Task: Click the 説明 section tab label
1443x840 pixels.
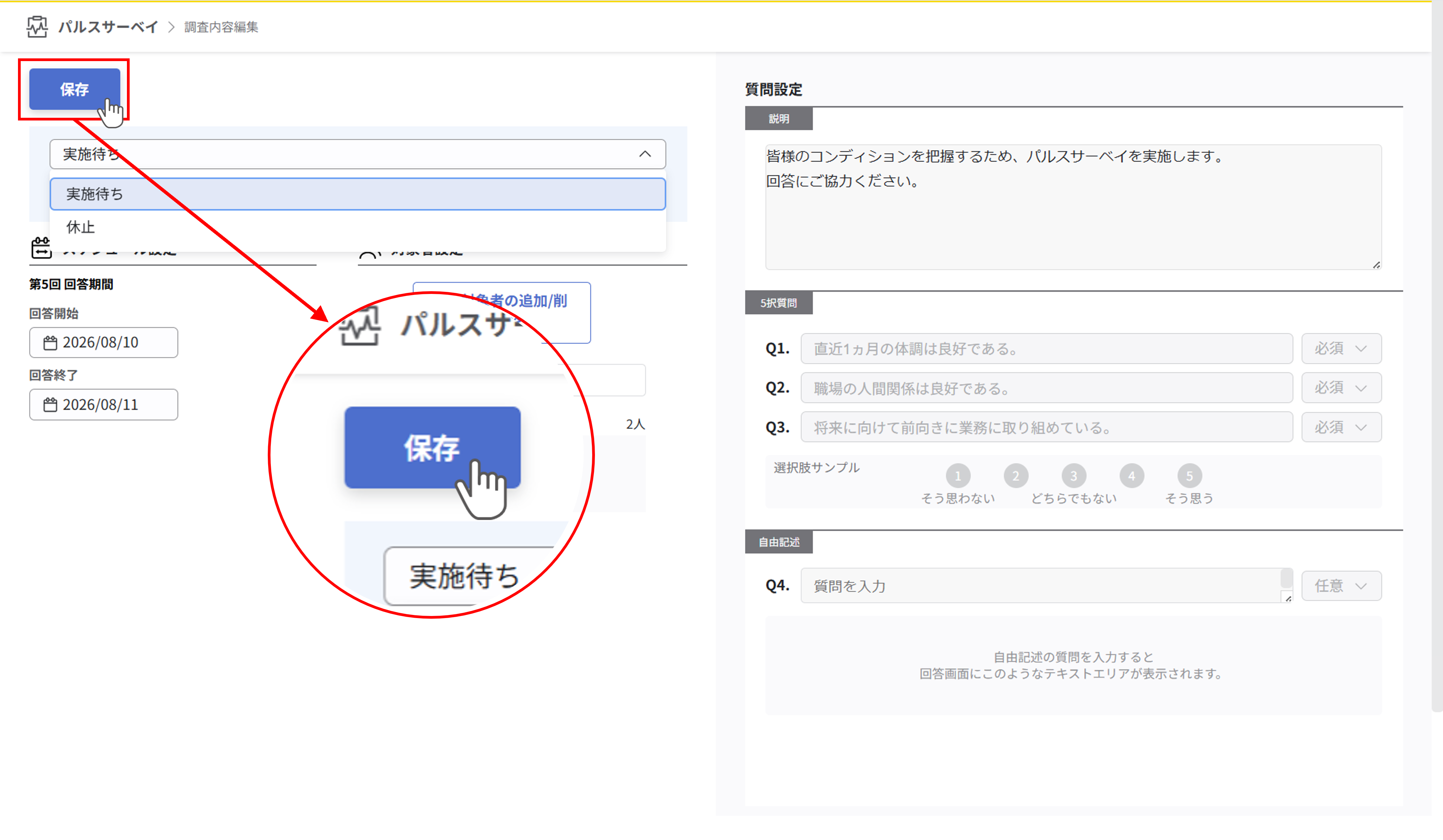Action: [779, 118]
